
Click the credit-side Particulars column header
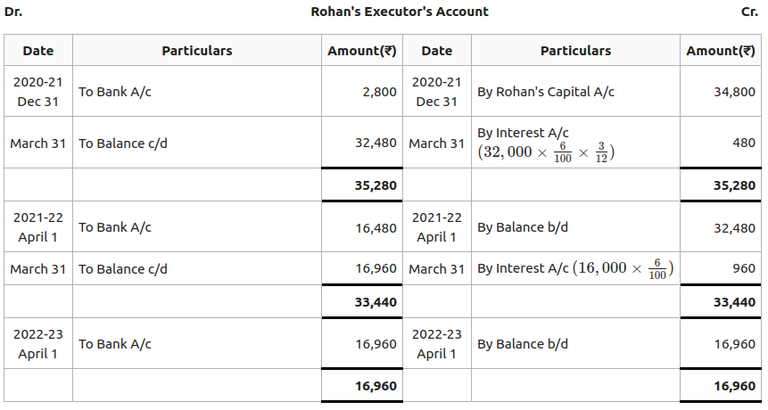coord(575,51)
